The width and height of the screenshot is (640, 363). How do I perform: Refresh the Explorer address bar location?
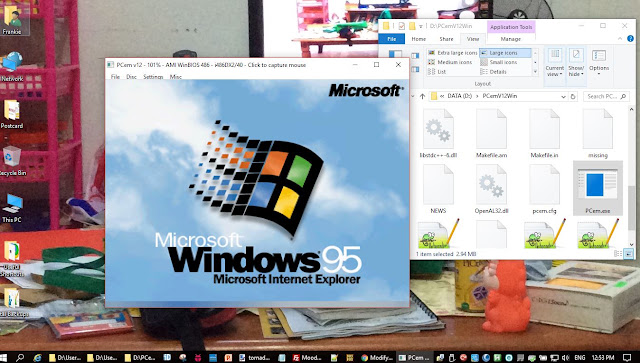pyautogui.click(x=573, y=96)
